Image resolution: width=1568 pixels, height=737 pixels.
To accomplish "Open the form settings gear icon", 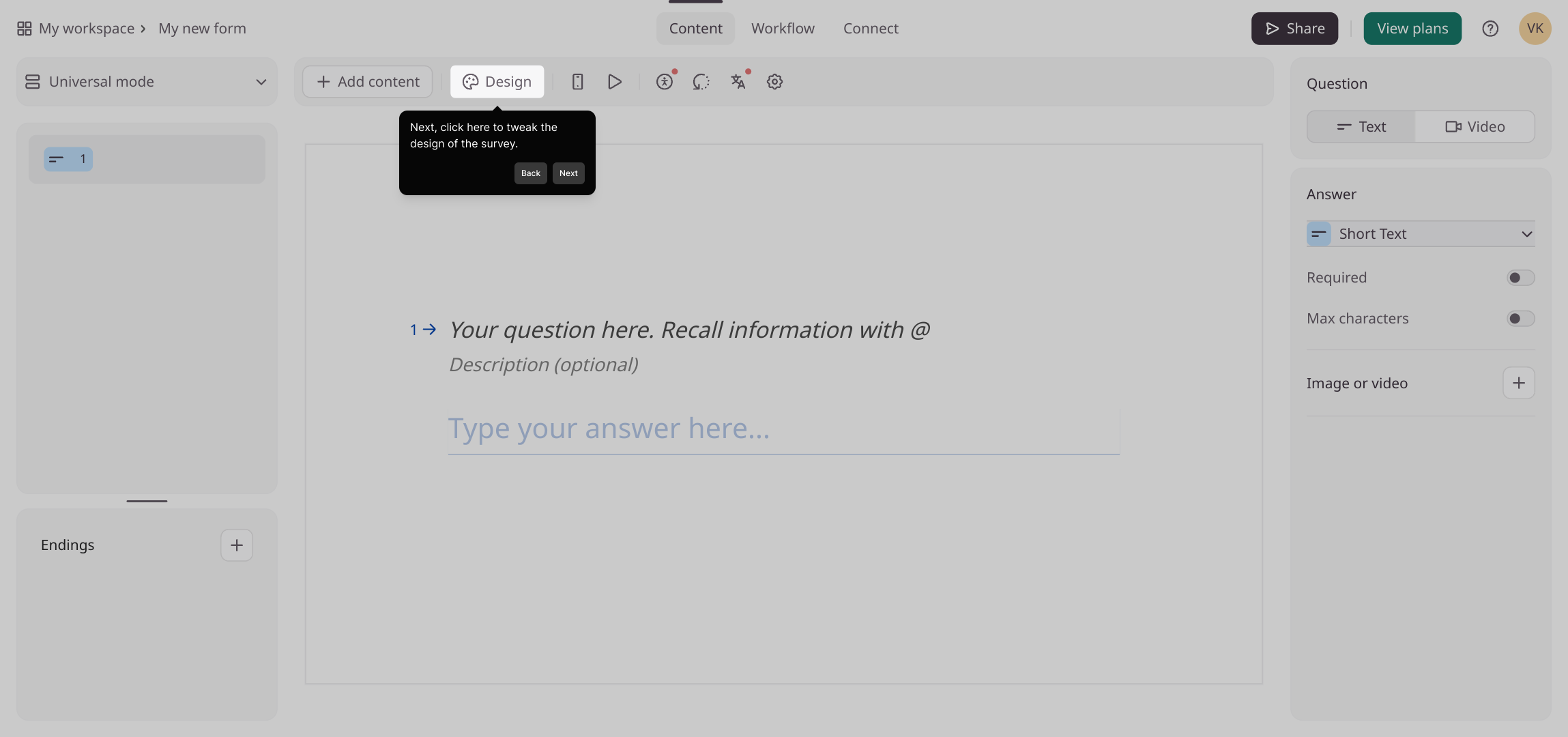I will pos(774,82).
